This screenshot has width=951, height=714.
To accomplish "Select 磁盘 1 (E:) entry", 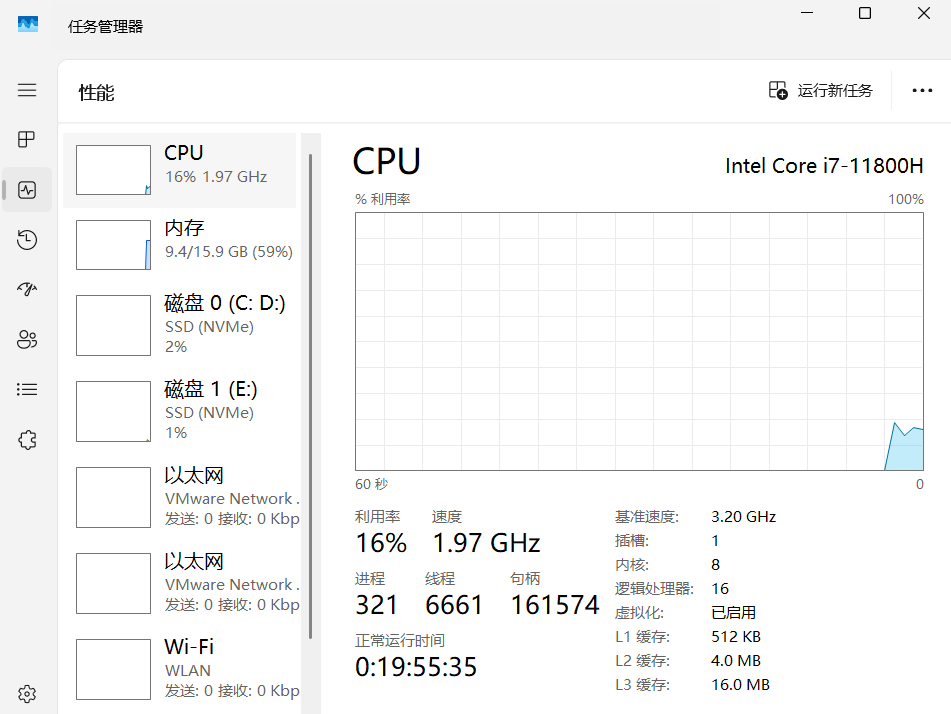I will 180,411.
